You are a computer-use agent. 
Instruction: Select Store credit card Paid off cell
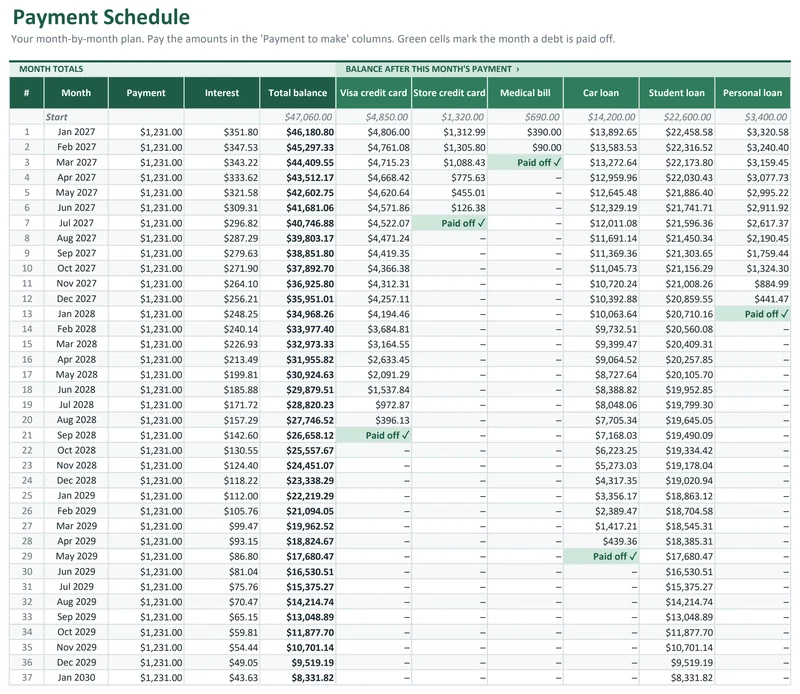pyautogui.click(x=449, y=223)
